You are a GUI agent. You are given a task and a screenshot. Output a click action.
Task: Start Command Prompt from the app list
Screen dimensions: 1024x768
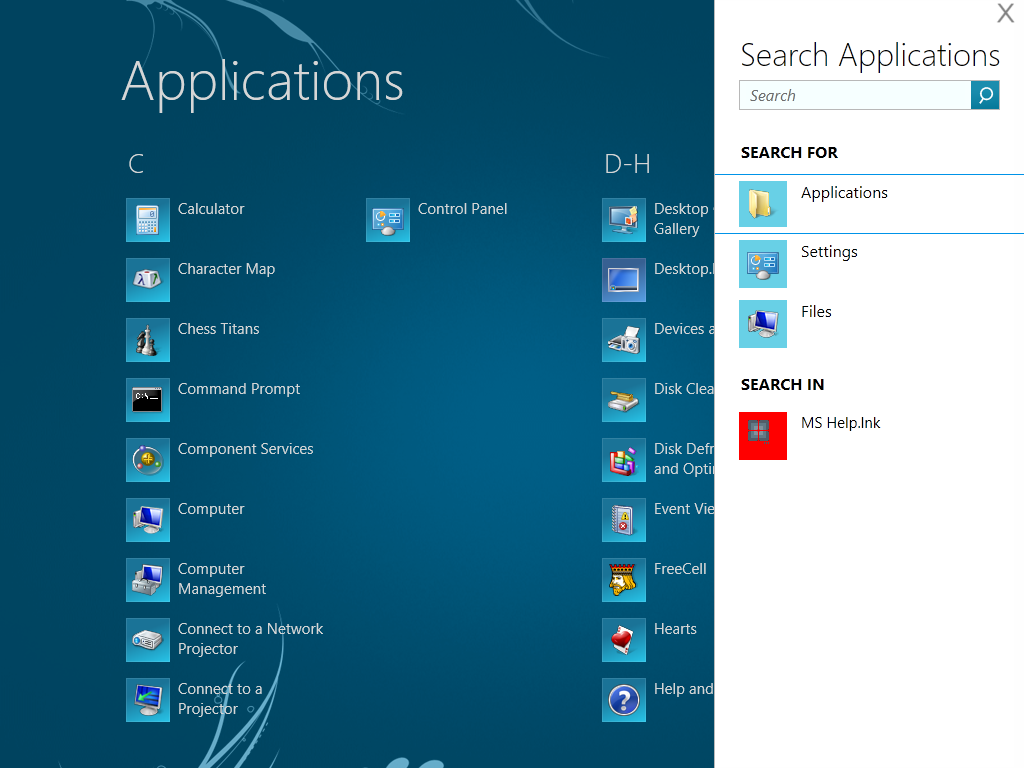click(148, 400)
